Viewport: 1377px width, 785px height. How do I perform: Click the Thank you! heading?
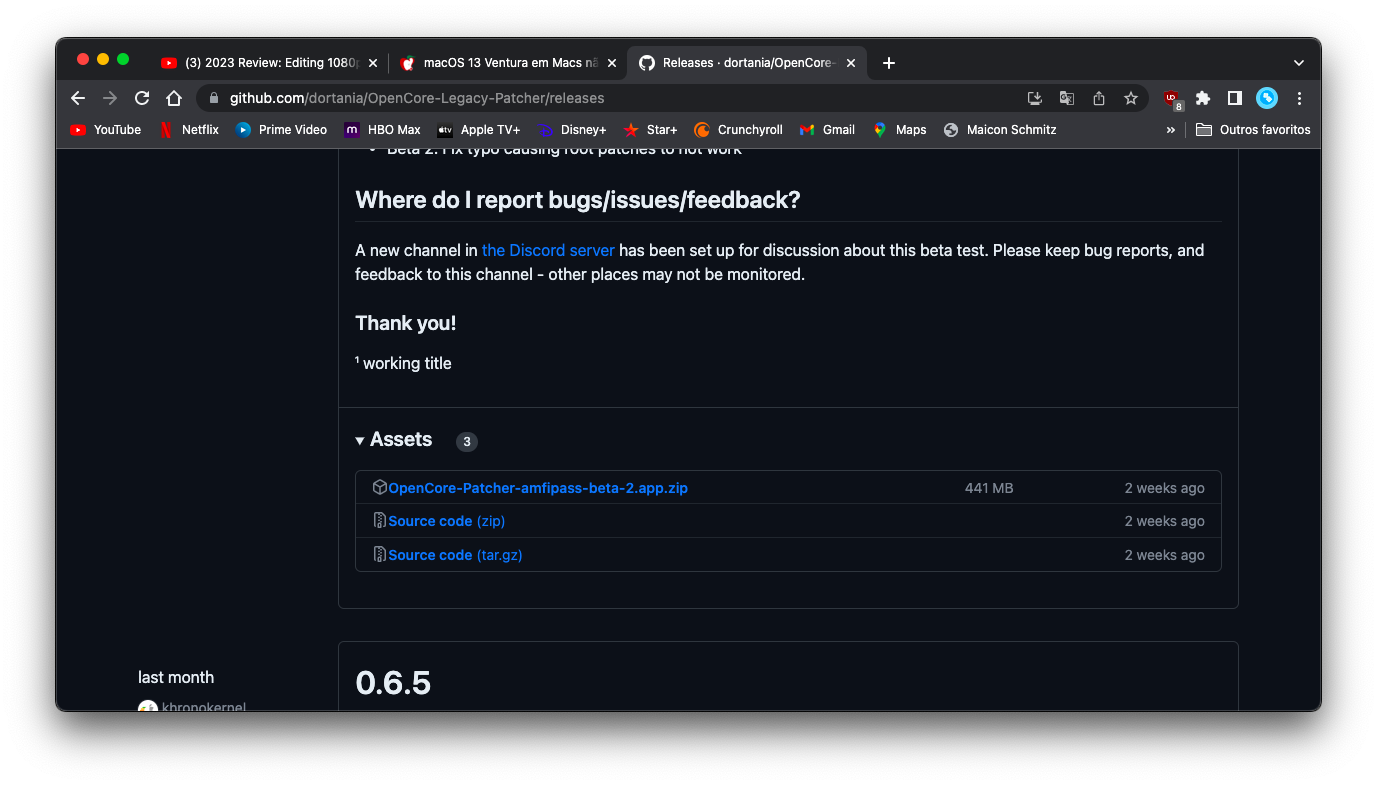(406, 323)
